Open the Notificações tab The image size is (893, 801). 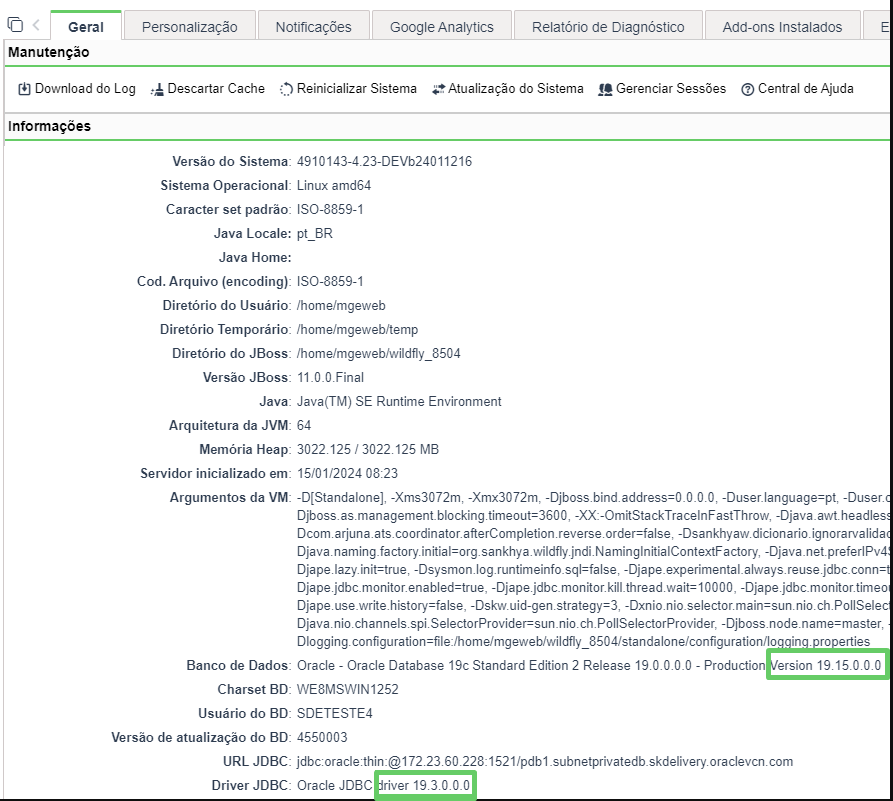click(314, 27)
